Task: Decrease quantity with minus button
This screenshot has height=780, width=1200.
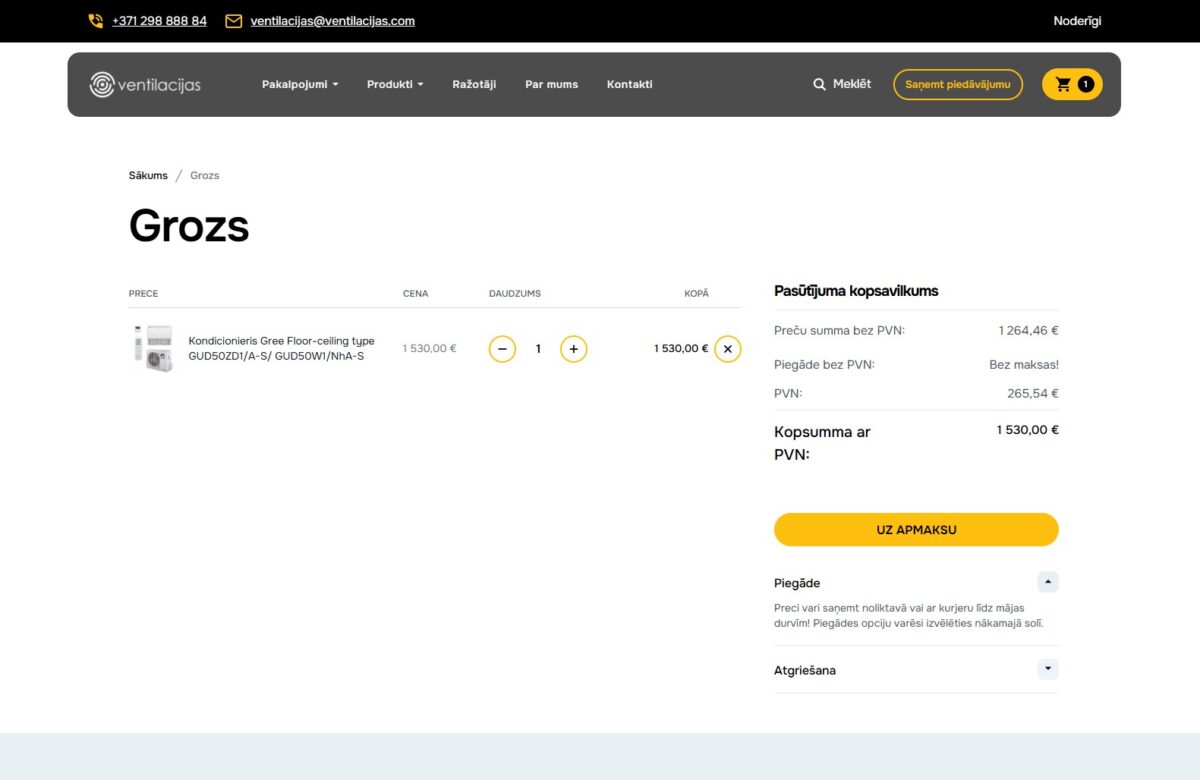Action: [502, 349]
